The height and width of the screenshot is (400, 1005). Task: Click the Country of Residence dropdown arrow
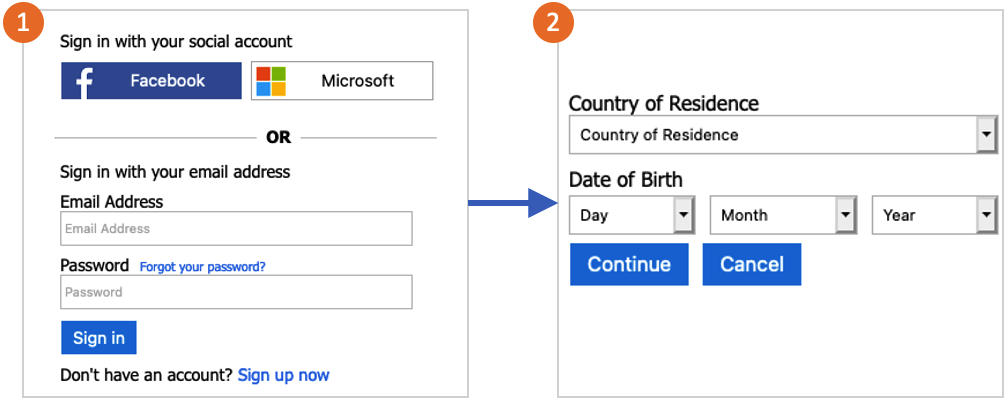tap(986, 135)
